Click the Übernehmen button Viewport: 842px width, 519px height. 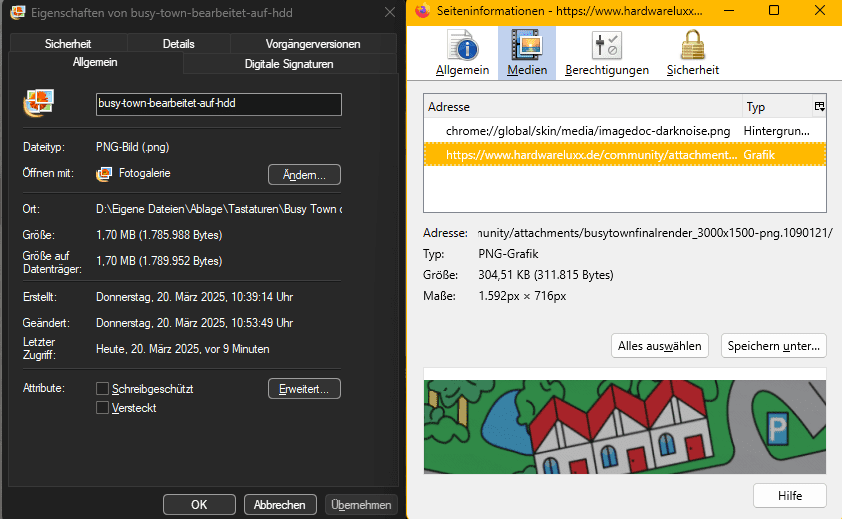tap(361, 504)
